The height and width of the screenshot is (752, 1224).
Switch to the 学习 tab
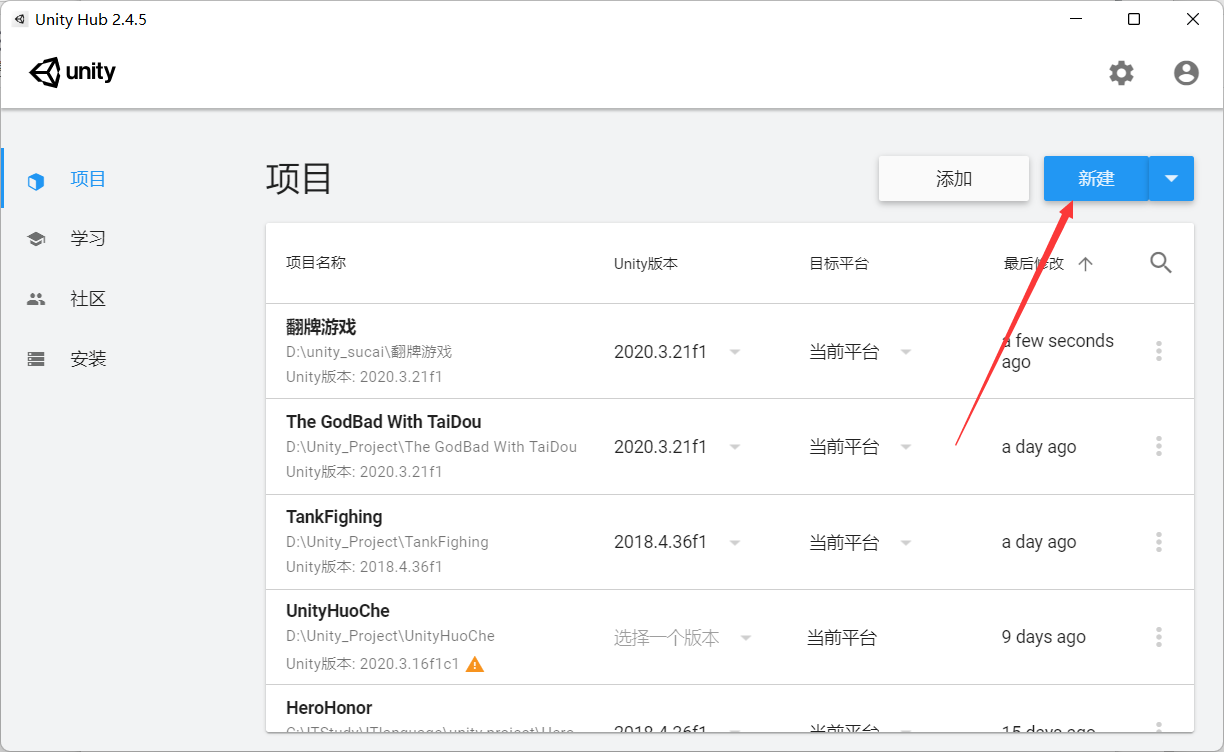pos(88,239)
